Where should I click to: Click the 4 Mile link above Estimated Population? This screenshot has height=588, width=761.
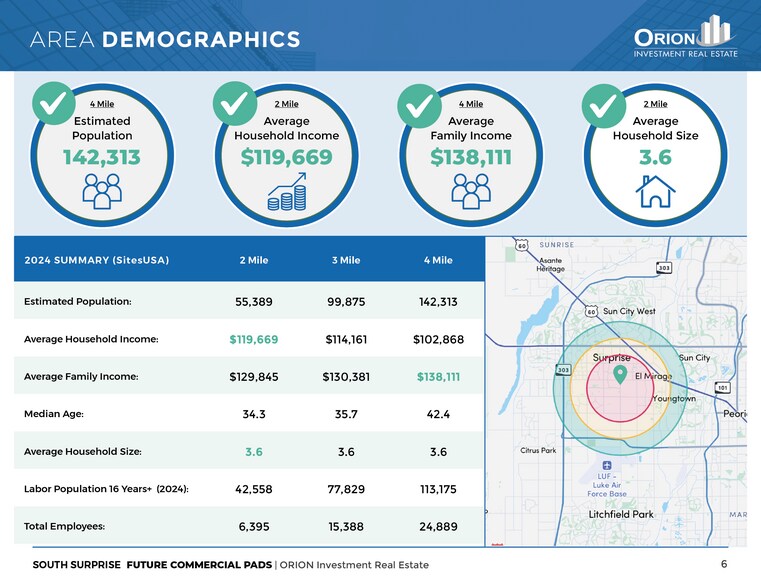point(102,103)
